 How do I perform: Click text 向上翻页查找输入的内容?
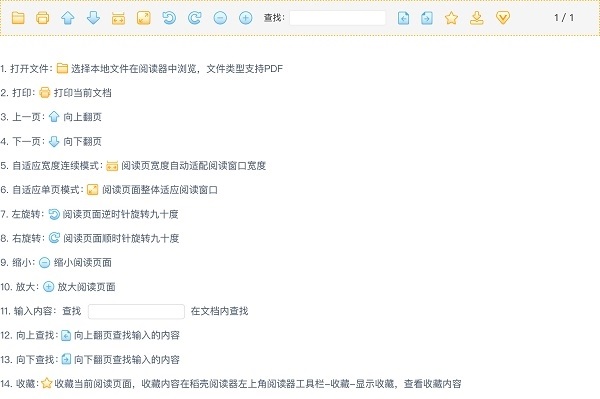tap(127, 335)
